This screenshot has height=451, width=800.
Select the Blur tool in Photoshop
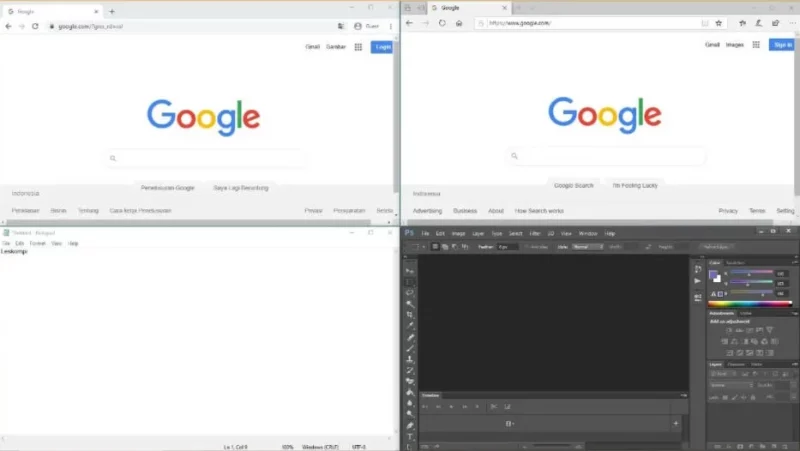[x=410, y=403]
